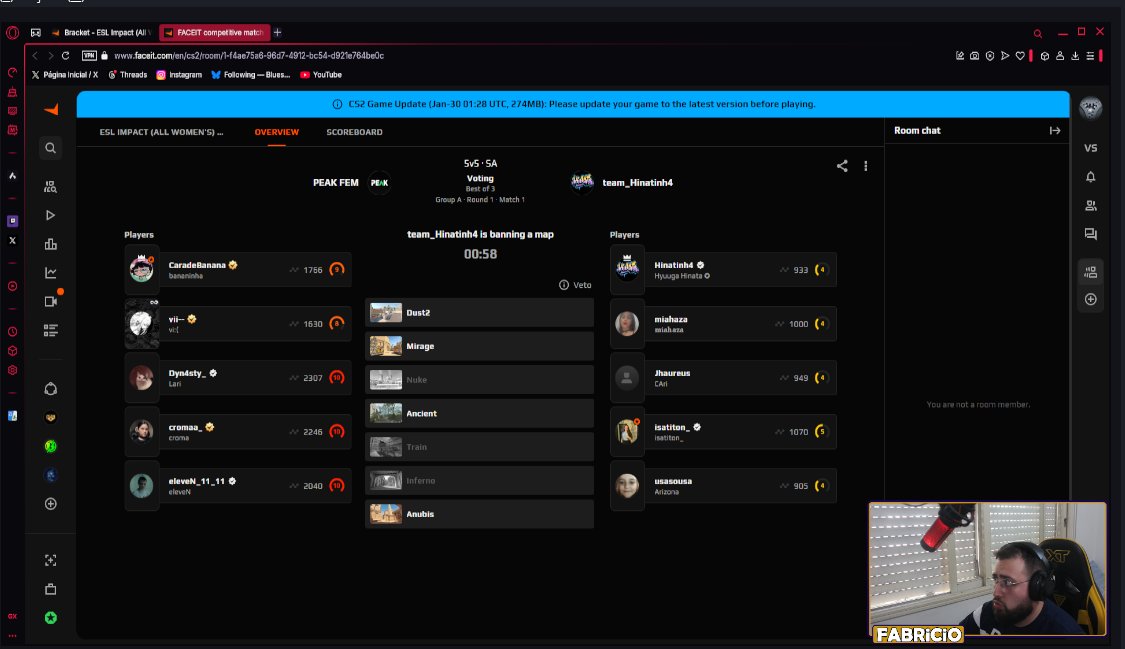Select the Ancient map row
1125x649 pixels.
tap(479, 413)
